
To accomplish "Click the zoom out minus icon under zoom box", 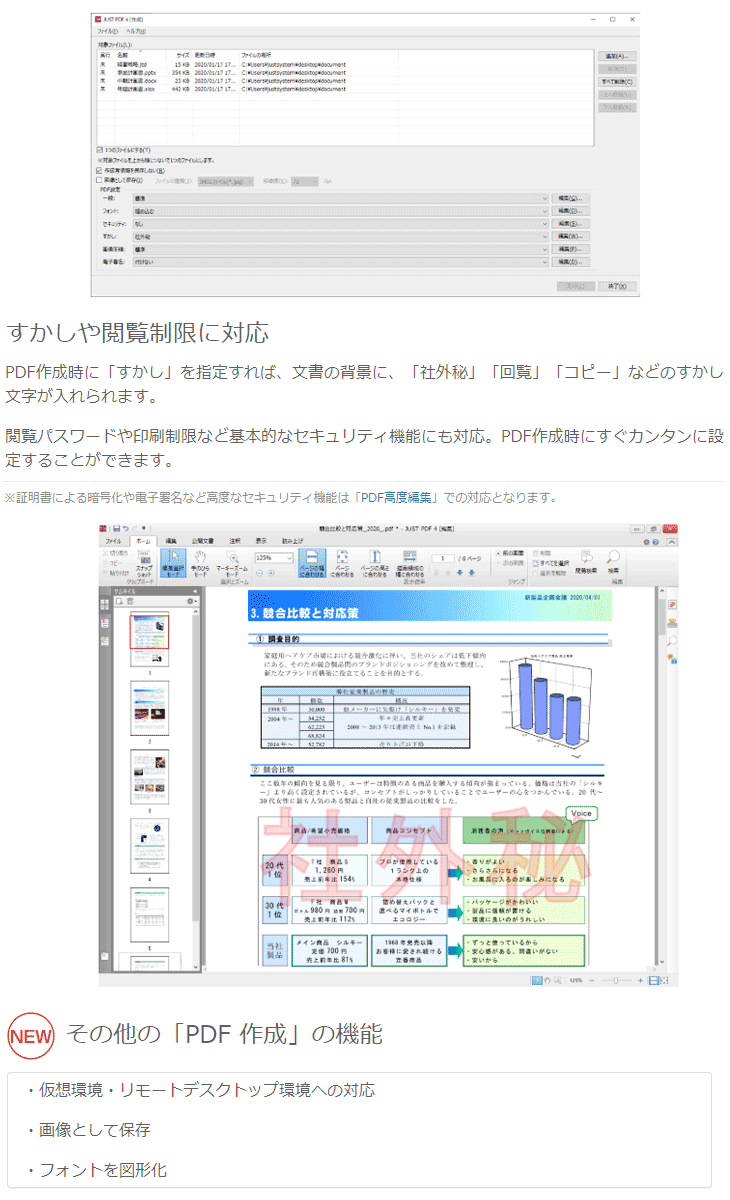I will [x=260, y=572].
